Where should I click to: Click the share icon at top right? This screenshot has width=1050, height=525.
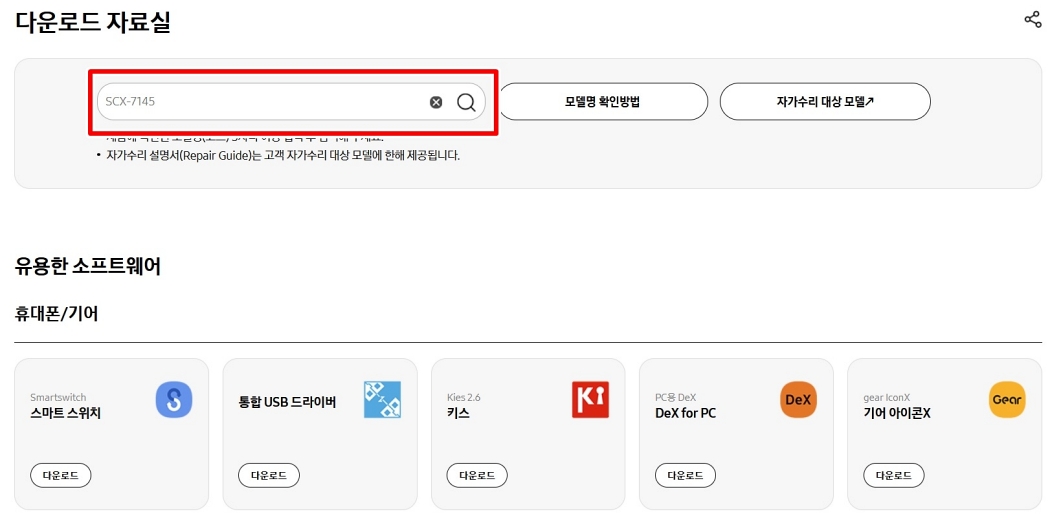tap(1032, 19)
